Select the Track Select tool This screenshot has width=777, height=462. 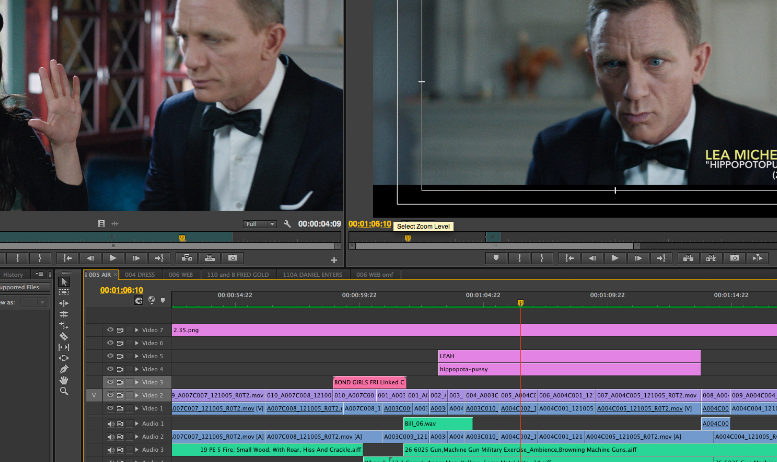click(x=64, y=292)
